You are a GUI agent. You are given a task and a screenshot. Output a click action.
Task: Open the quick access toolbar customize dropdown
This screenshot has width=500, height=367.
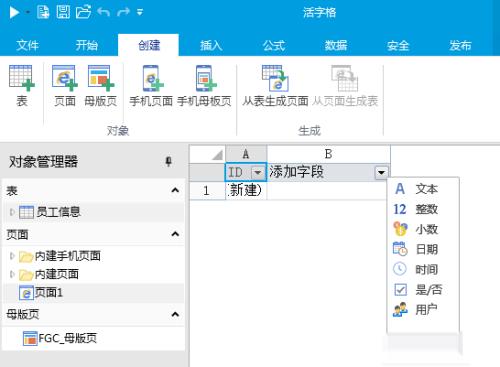[140, 13]
